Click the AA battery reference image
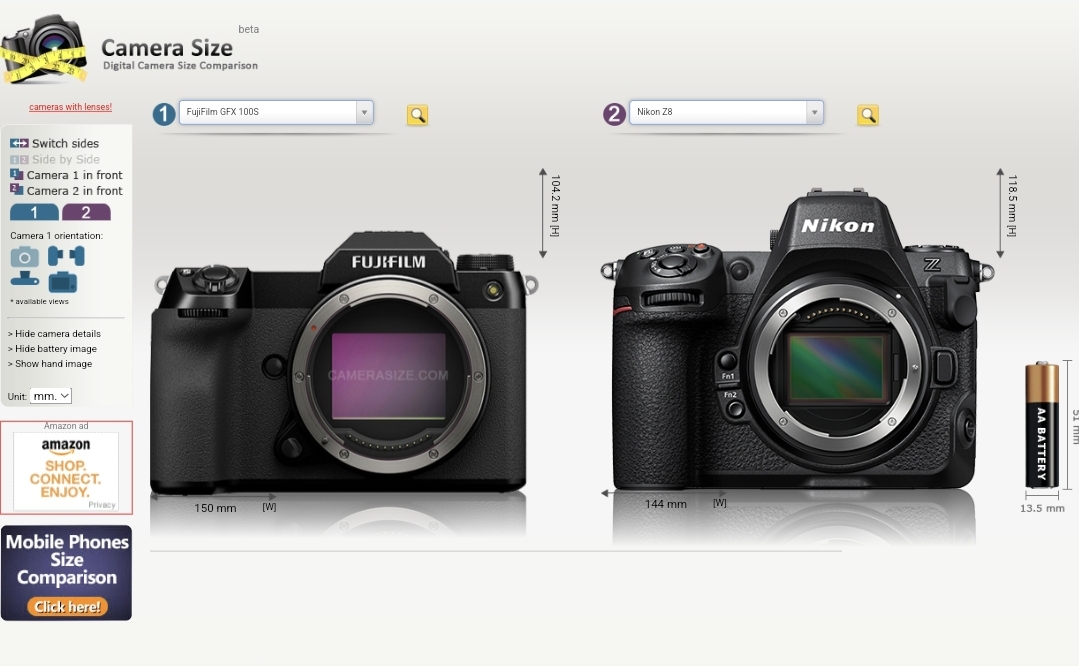The image size is (1079, 666). click(x=1042, y=425)
